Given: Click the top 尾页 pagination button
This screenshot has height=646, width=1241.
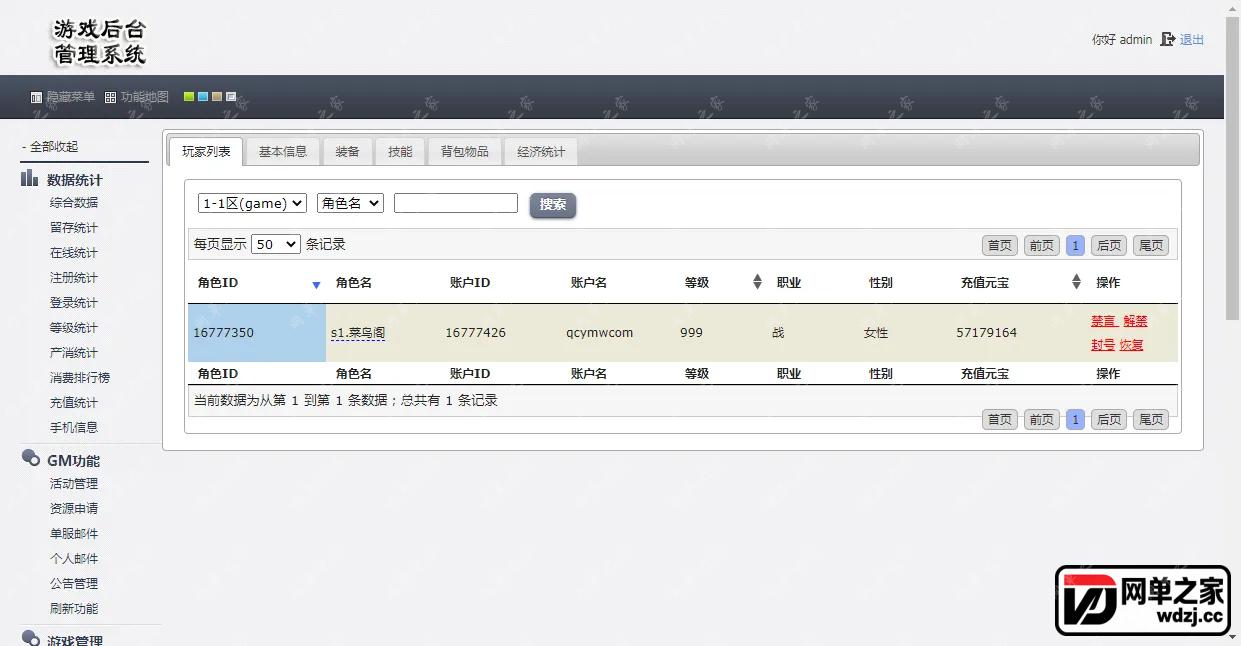Looking at the screenshot, I should coord(1151,246).
